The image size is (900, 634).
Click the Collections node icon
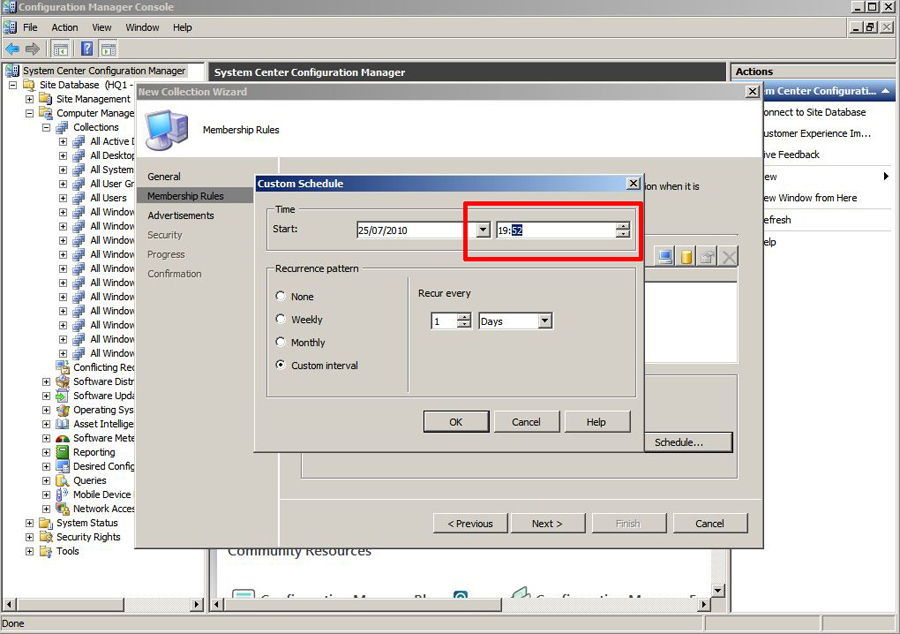point(63,127)
